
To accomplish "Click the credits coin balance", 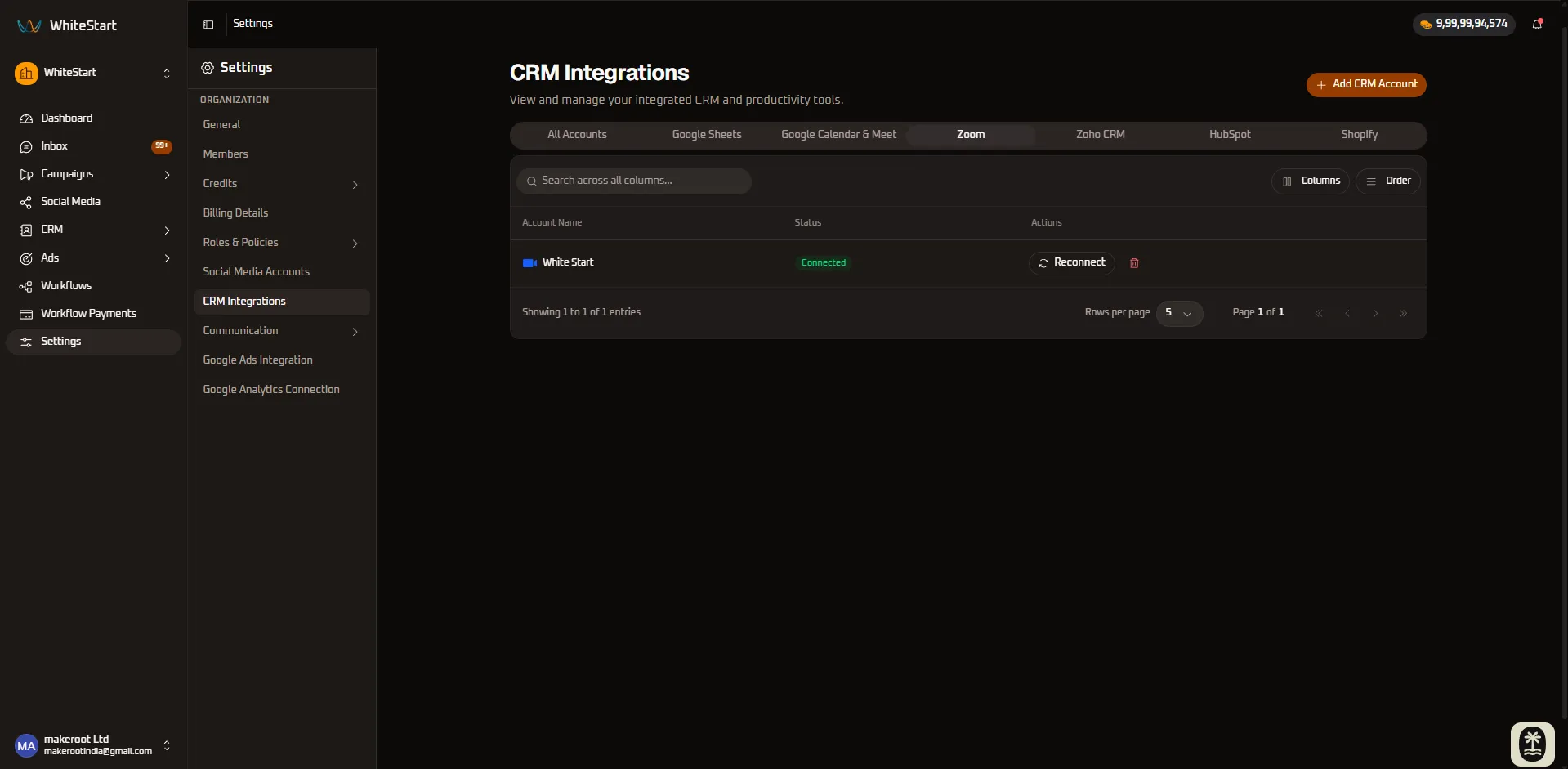I will click(x=1463, y=24).
